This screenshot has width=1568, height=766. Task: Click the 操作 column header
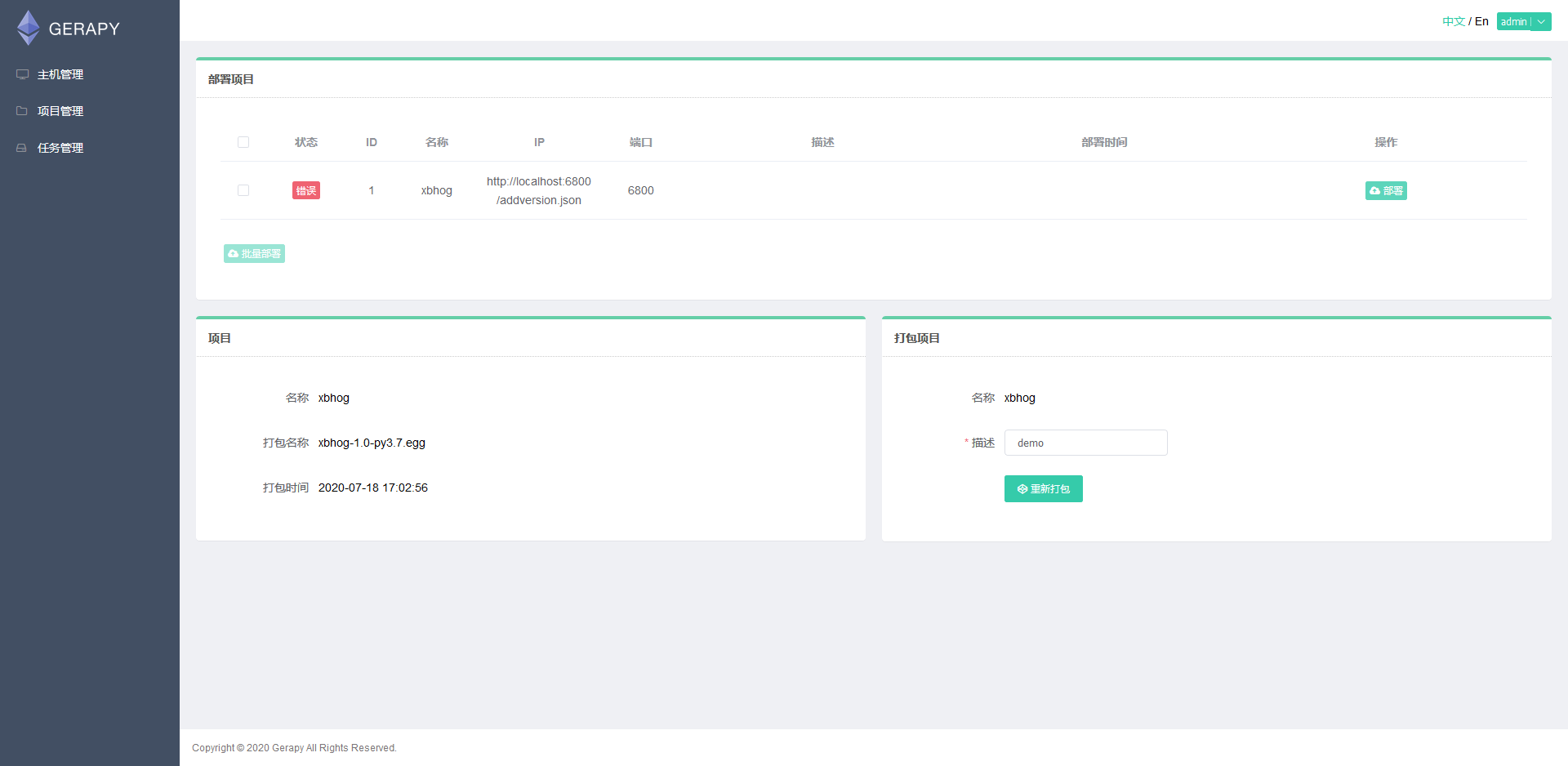pos(1386,142)
